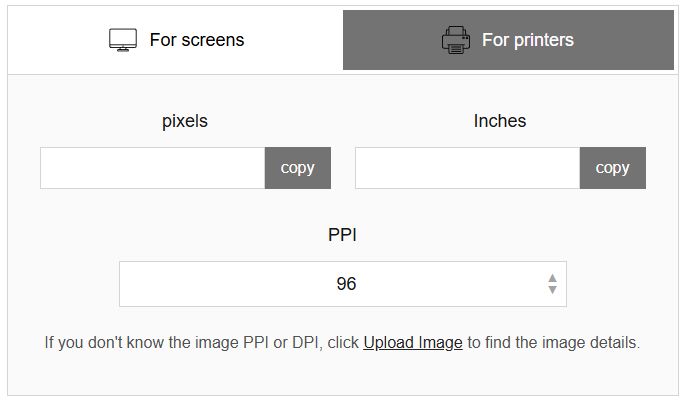Click the pixels label
The width and height of the screenshot is (687, 402).
[185, 121]
